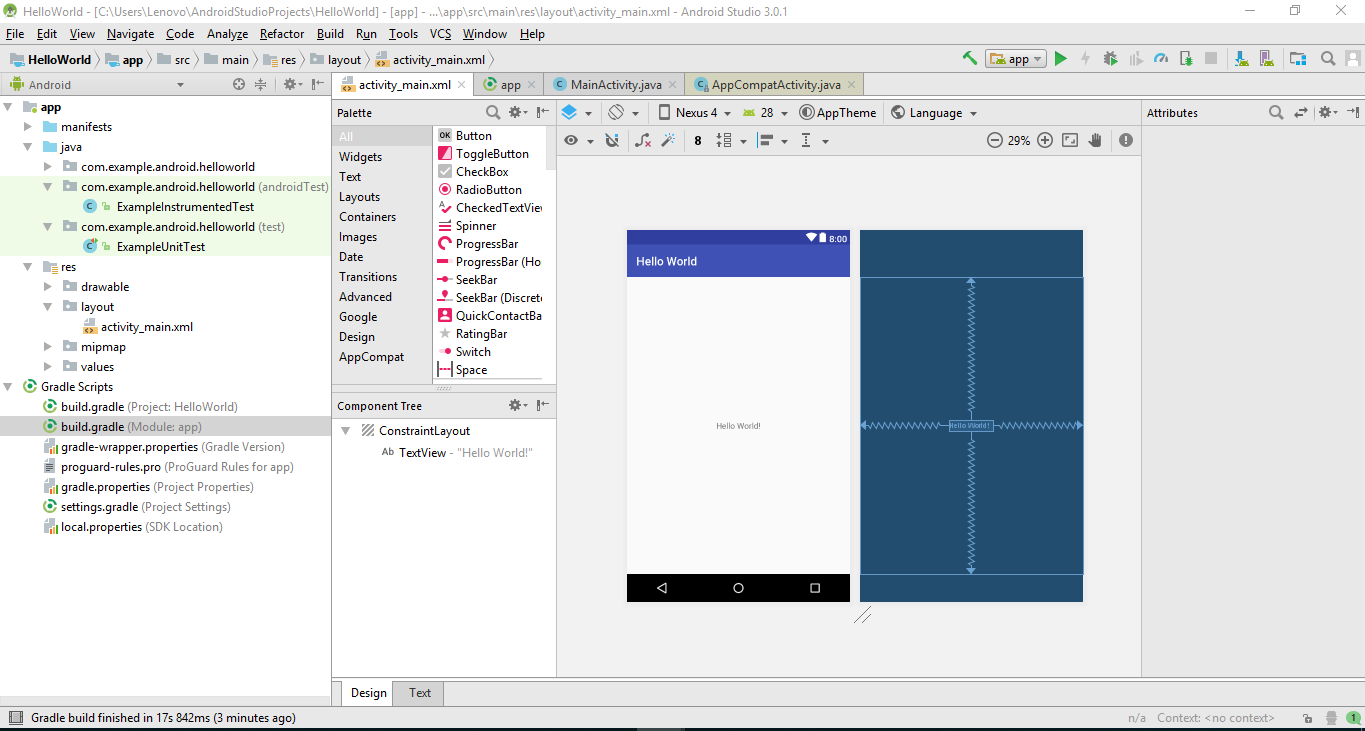The image size is (1365, 731).
Task: Zoom in with the plus magnifier icon
Action: coord(1044,140)
